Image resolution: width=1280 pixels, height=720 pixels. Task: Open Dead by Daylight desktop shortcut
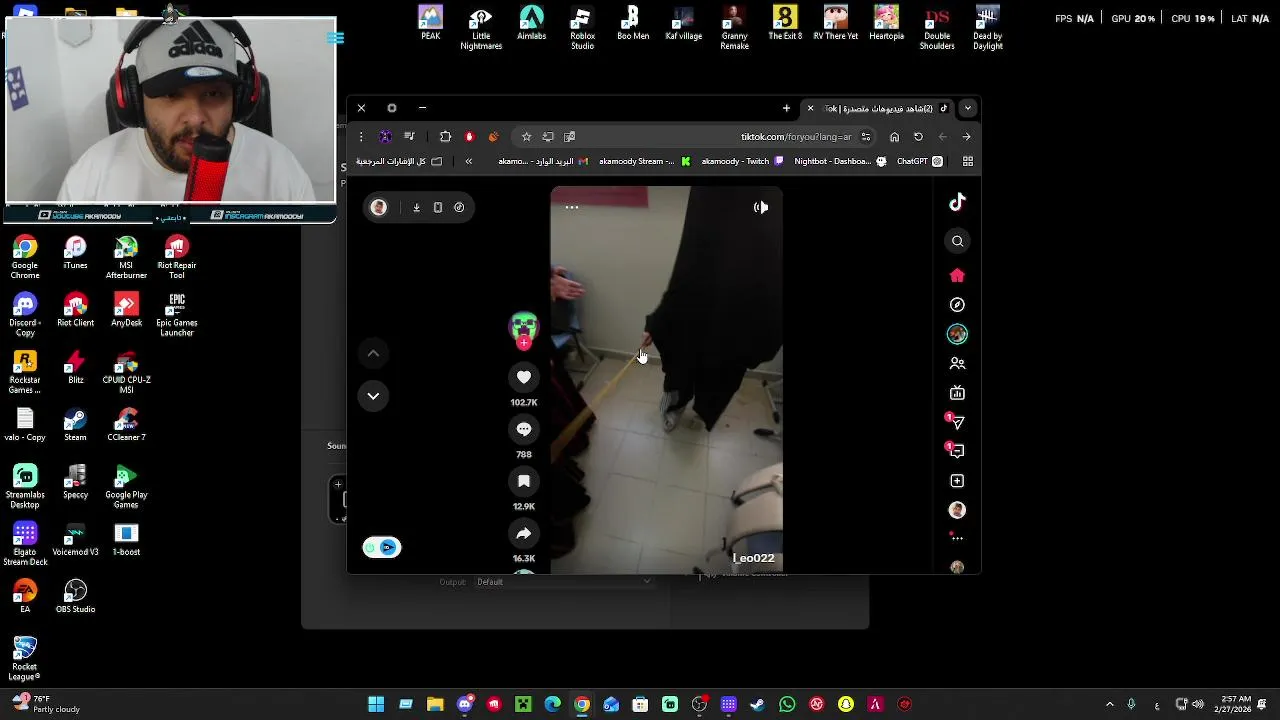coord(987,27)
